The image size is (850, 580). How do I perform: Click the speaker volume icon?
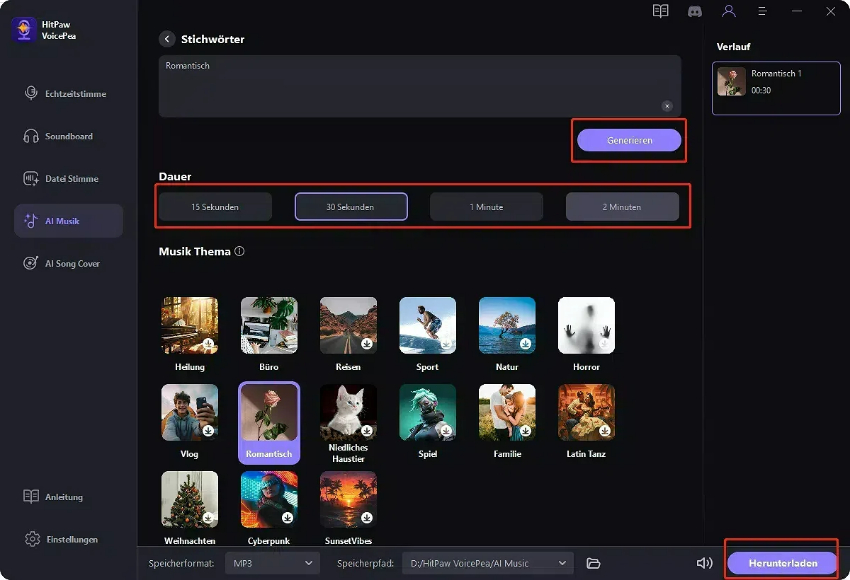[x=704, y=563]
